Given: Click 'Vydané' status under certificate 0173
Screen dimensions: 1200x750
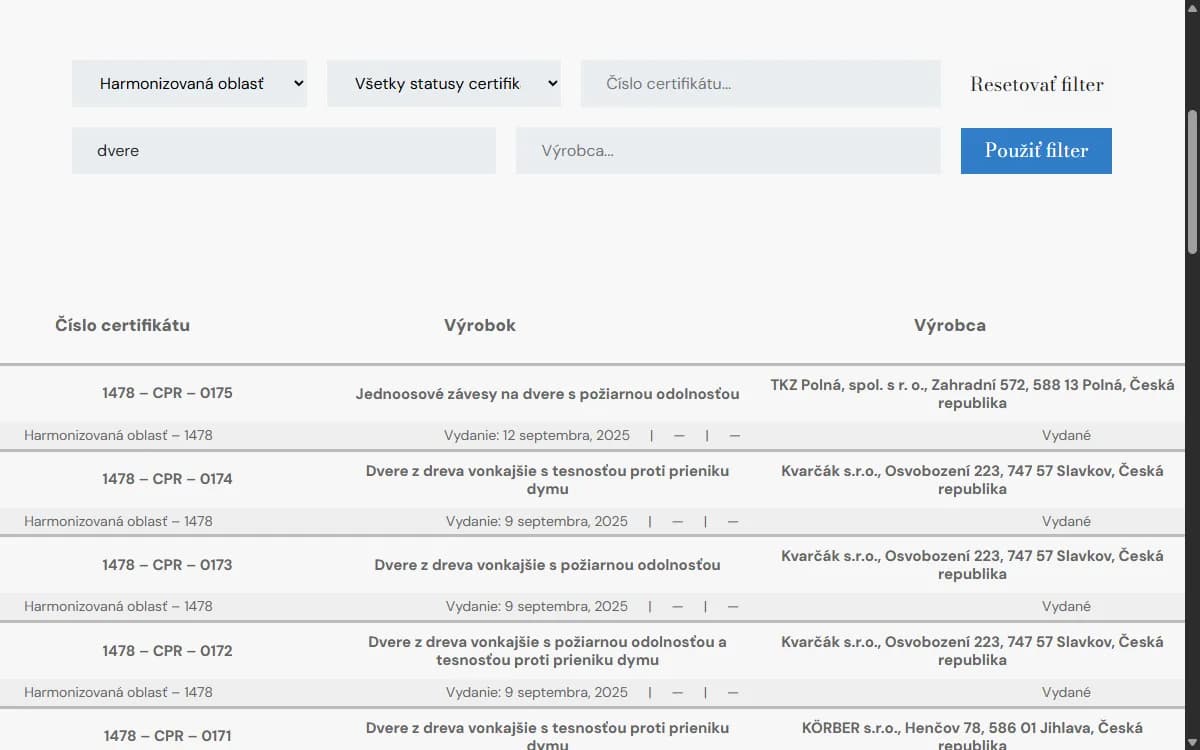Looking at the screenshot, I should pos(1066,606).
